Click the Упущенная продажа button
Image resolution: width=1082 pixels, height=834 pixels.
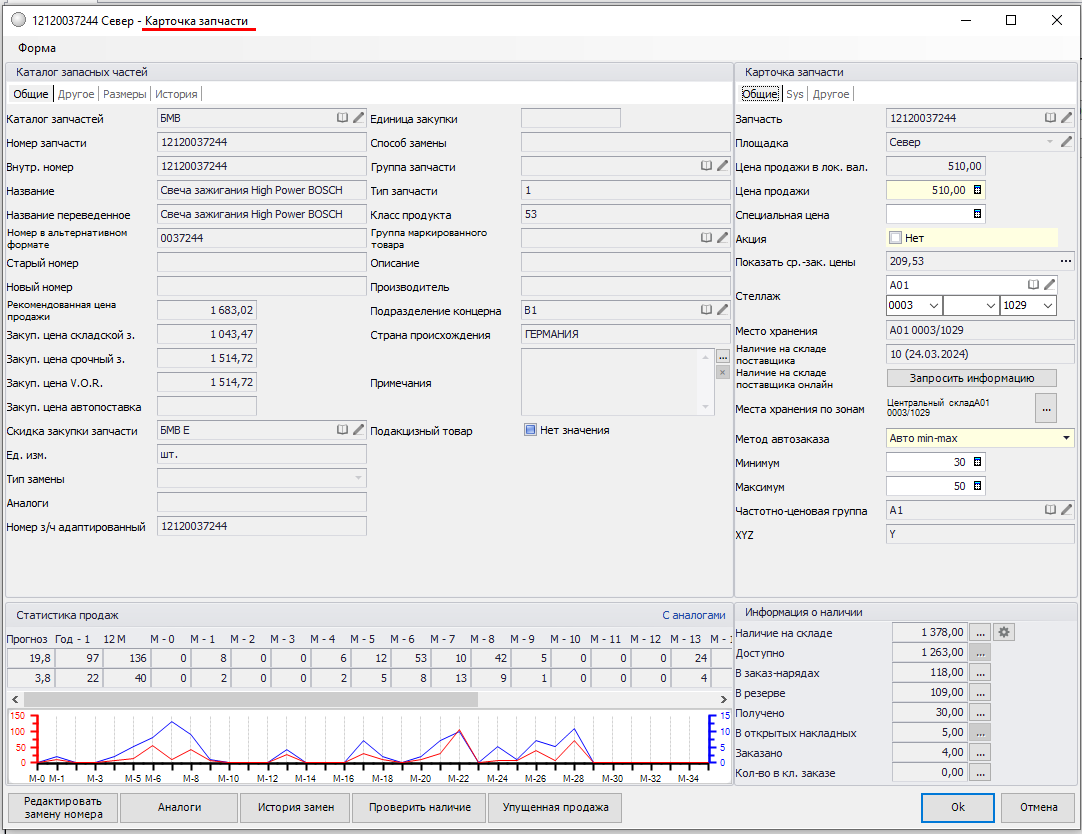[x=555, y=807]
